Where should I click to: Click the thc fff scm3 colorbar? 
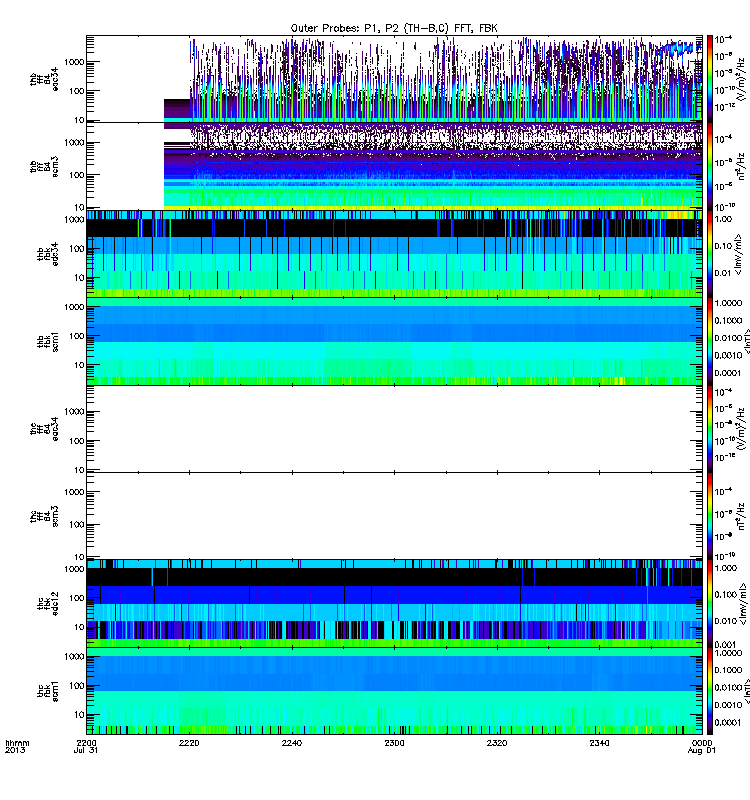point(709,516)
